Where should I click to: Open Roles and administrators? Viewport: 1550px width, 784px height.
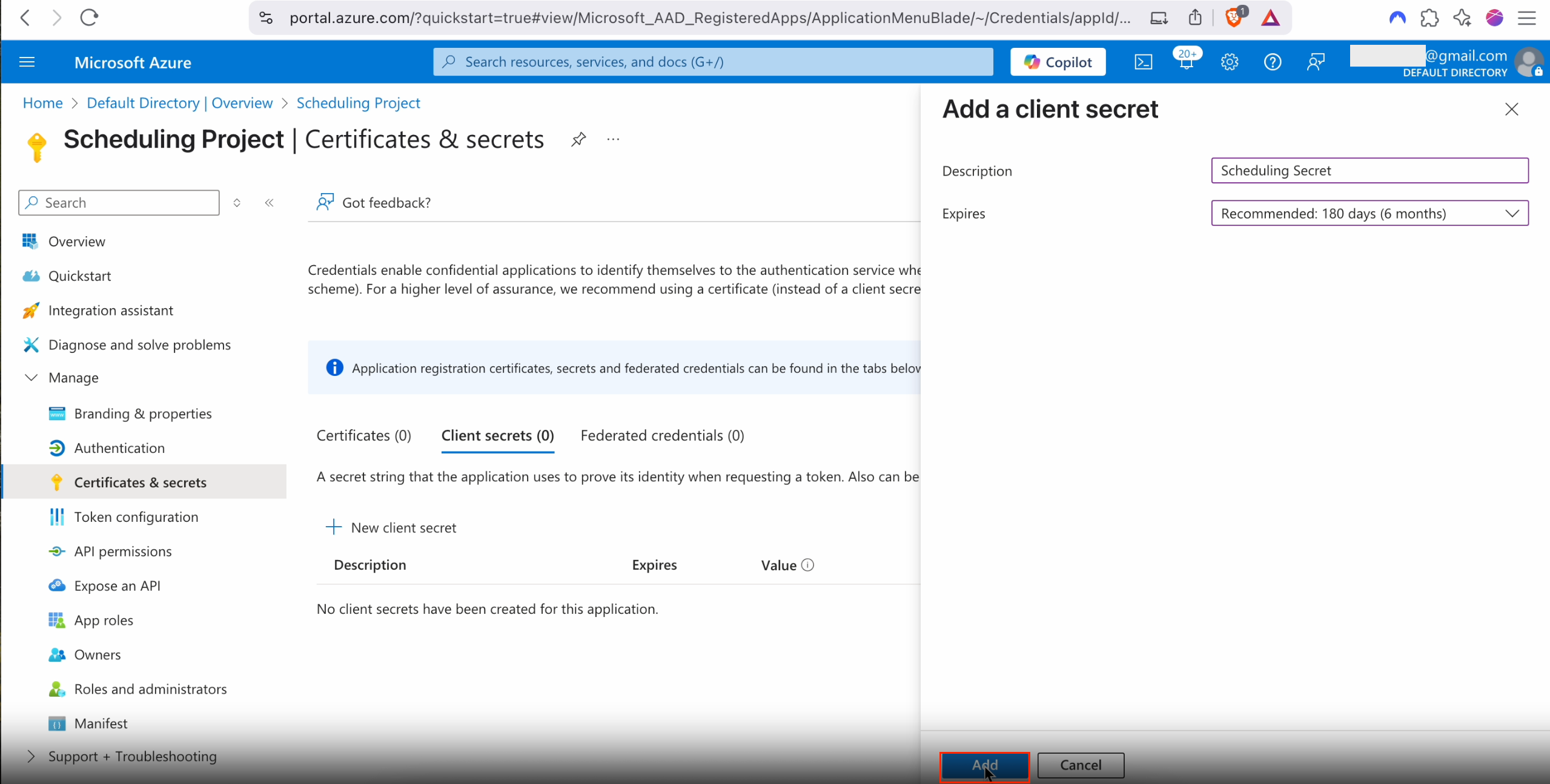[x=150, y=690]
